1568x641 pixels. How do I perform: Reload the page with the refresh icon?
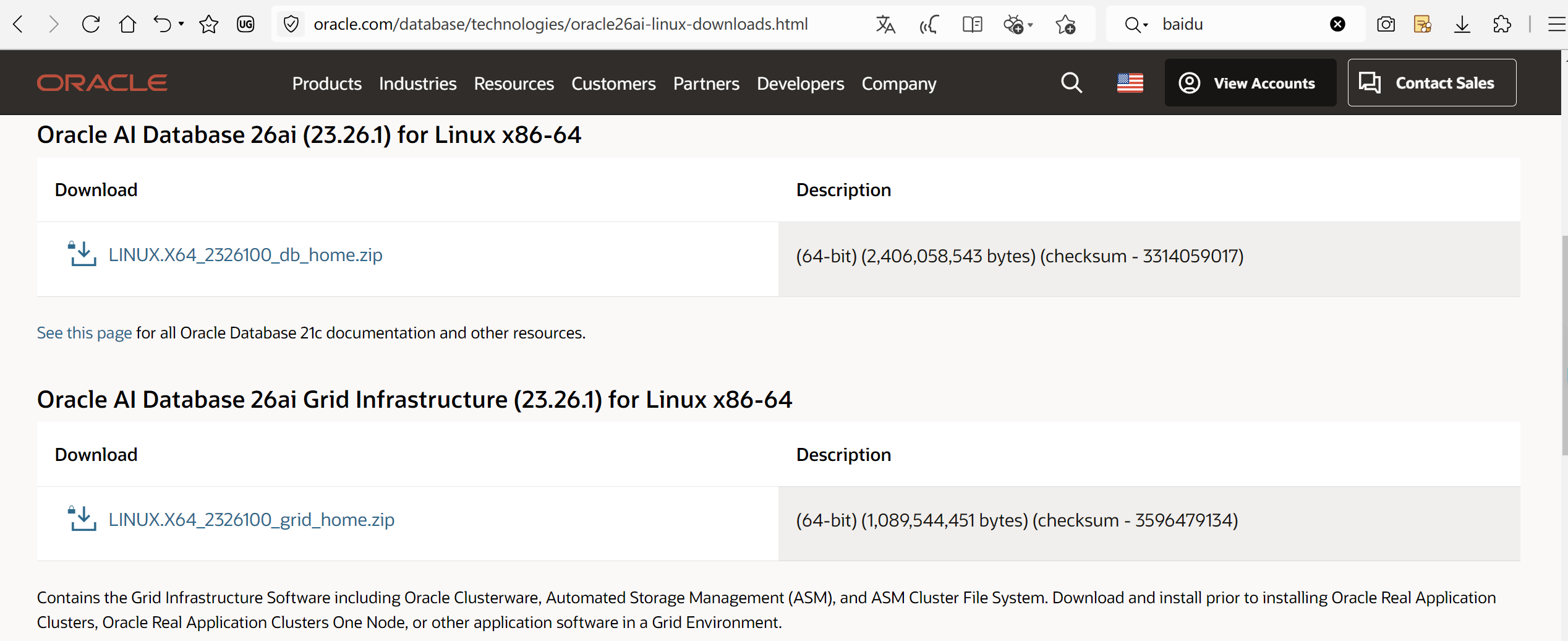[91, 24]
